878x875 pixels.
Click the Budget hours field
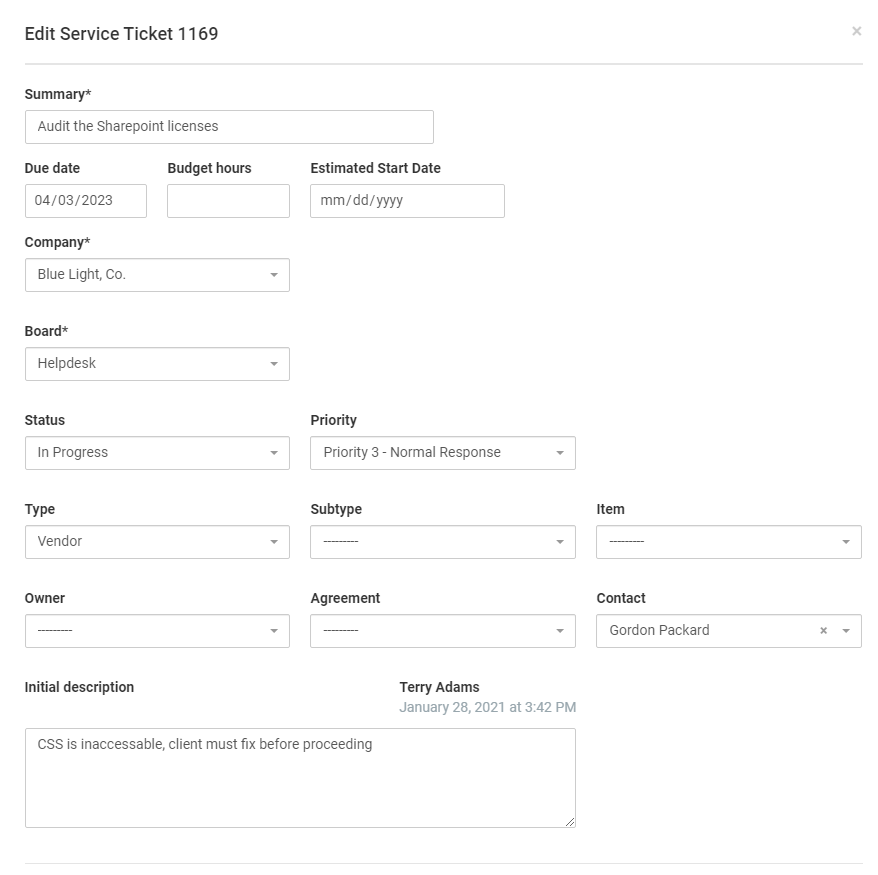pos(228,201)
